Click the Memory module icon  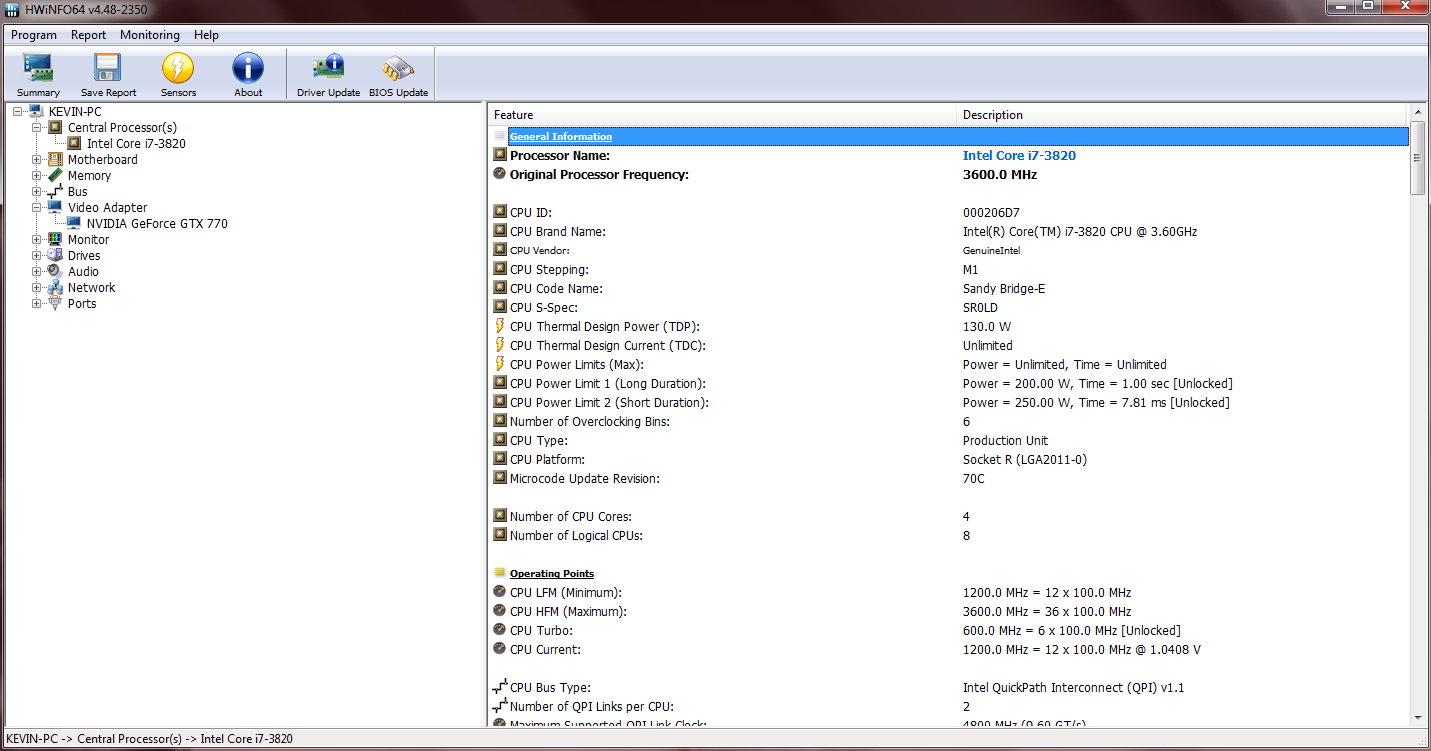pyautogui.click(x=55, y=175)
